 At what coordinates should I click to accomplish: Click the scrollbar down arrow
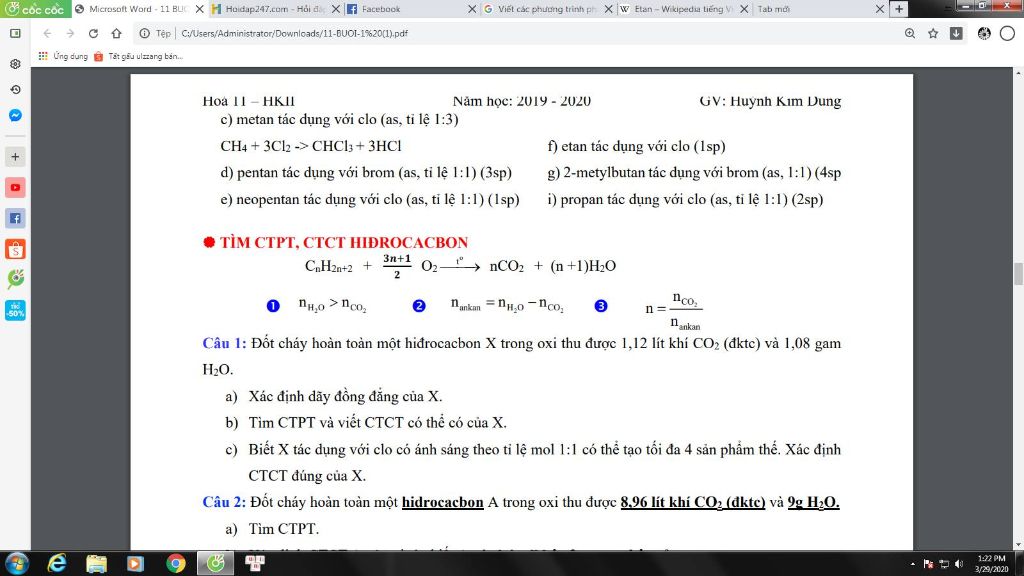(x=1018, y=545)
